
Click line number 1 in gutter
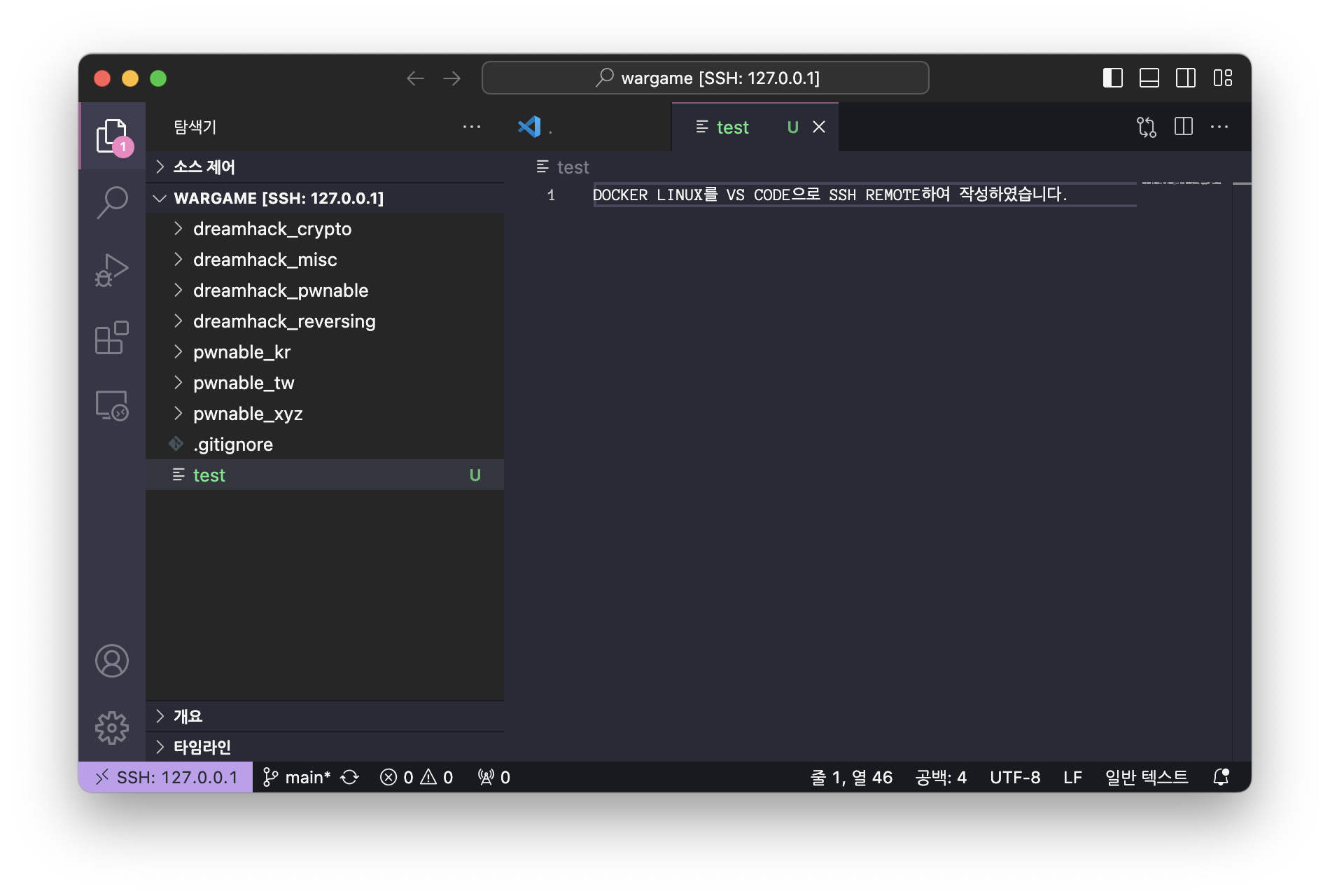point(552,195)
